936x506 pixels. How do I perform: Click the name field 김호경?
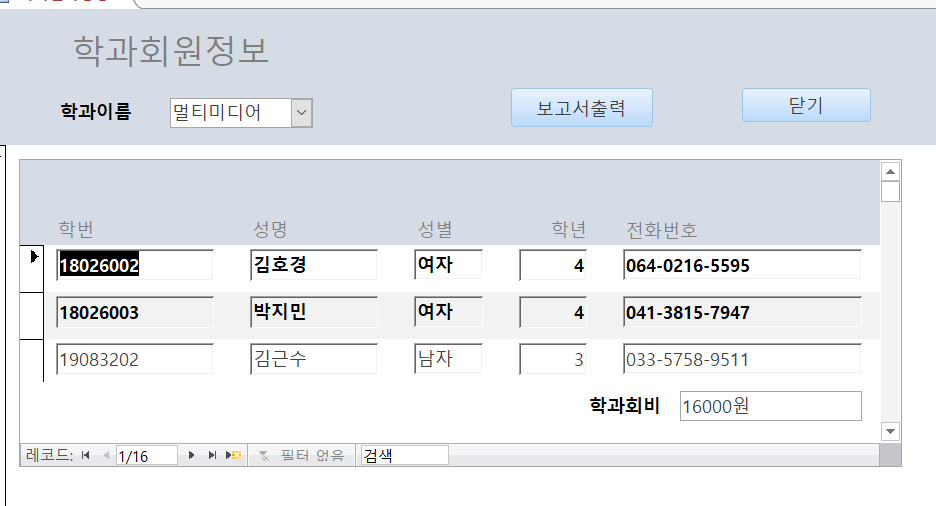click(x=313, y=265)
